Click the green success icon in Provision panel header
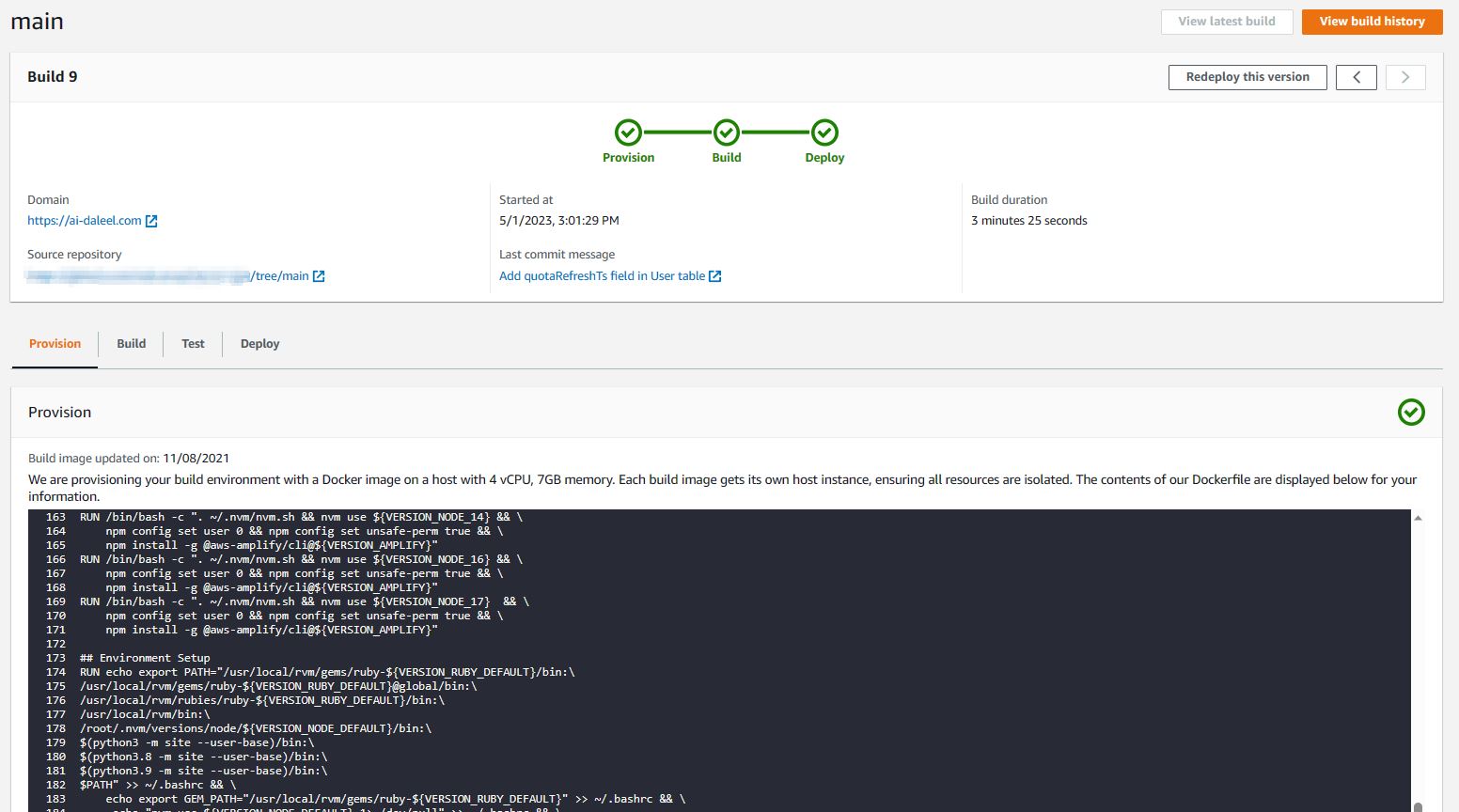This screenshot has height=812, width=1459. pyautogui.click(x=1411, y=412)
